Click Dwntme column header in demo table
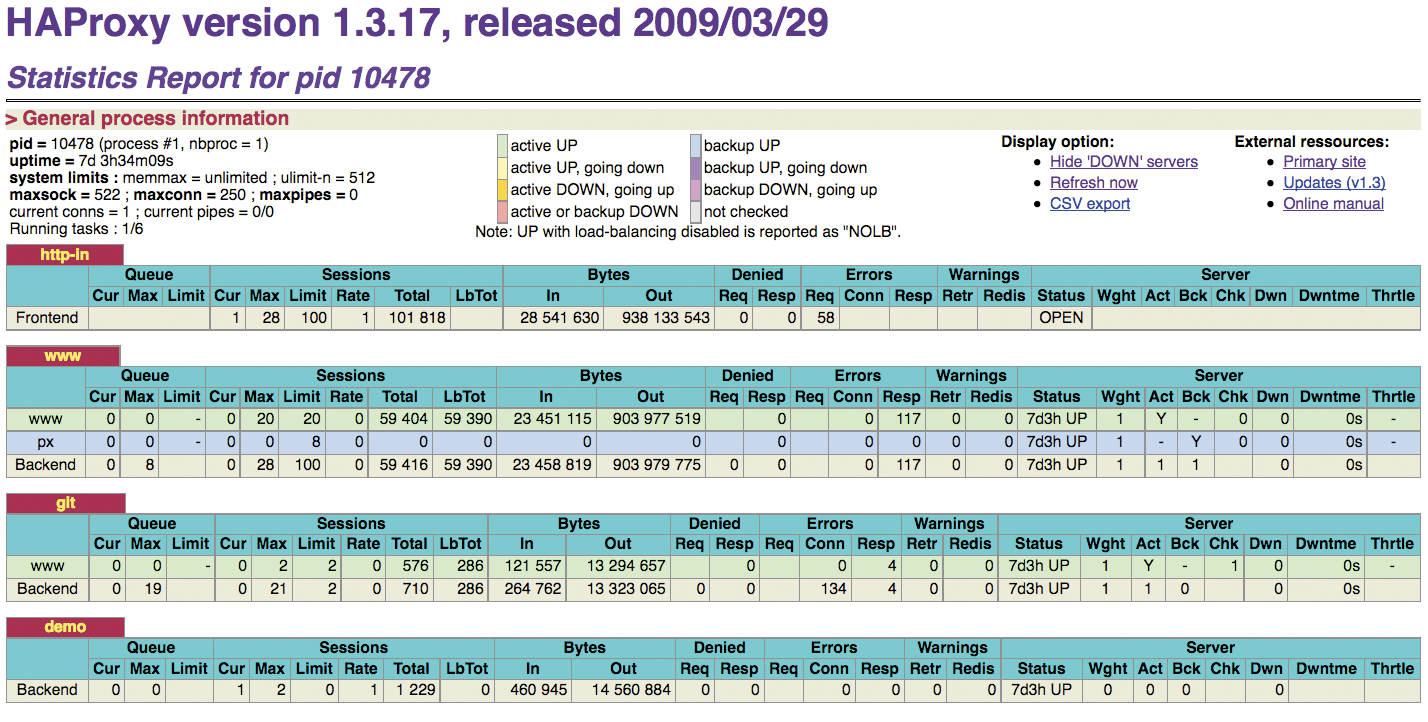The image size is (1428, 722). 1328,669
